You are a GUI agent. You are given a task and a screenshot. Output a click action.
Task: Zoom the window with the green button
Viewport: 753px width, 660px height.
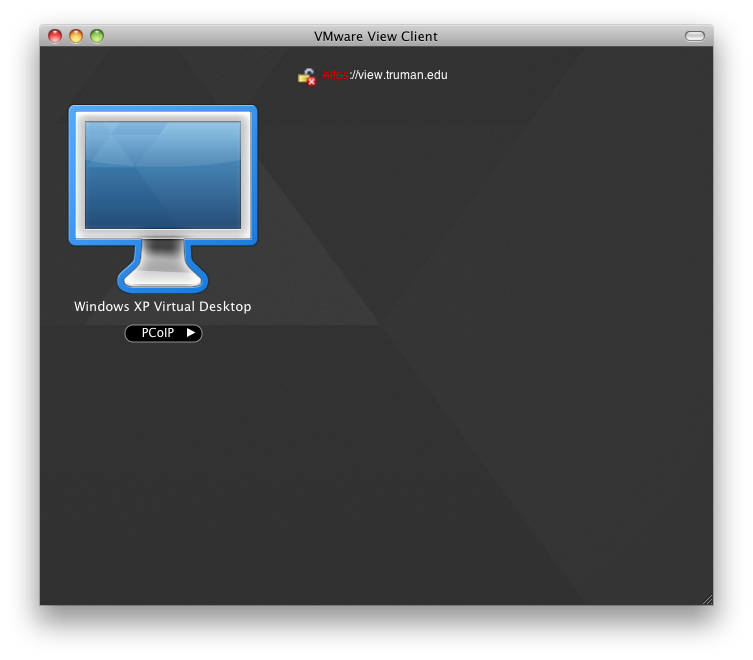pos(97,36)
